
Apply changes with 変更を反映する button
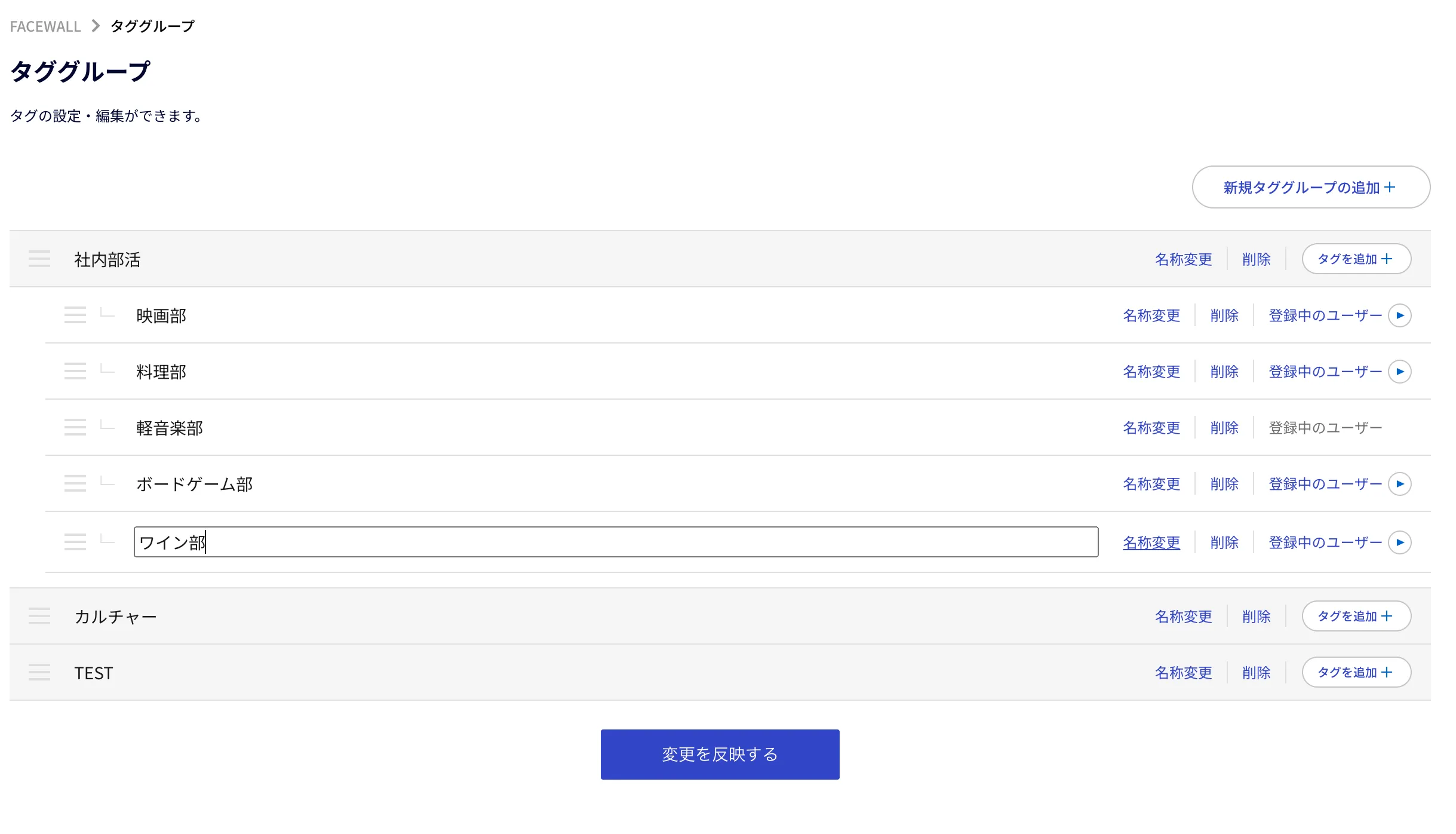[720, 755]
